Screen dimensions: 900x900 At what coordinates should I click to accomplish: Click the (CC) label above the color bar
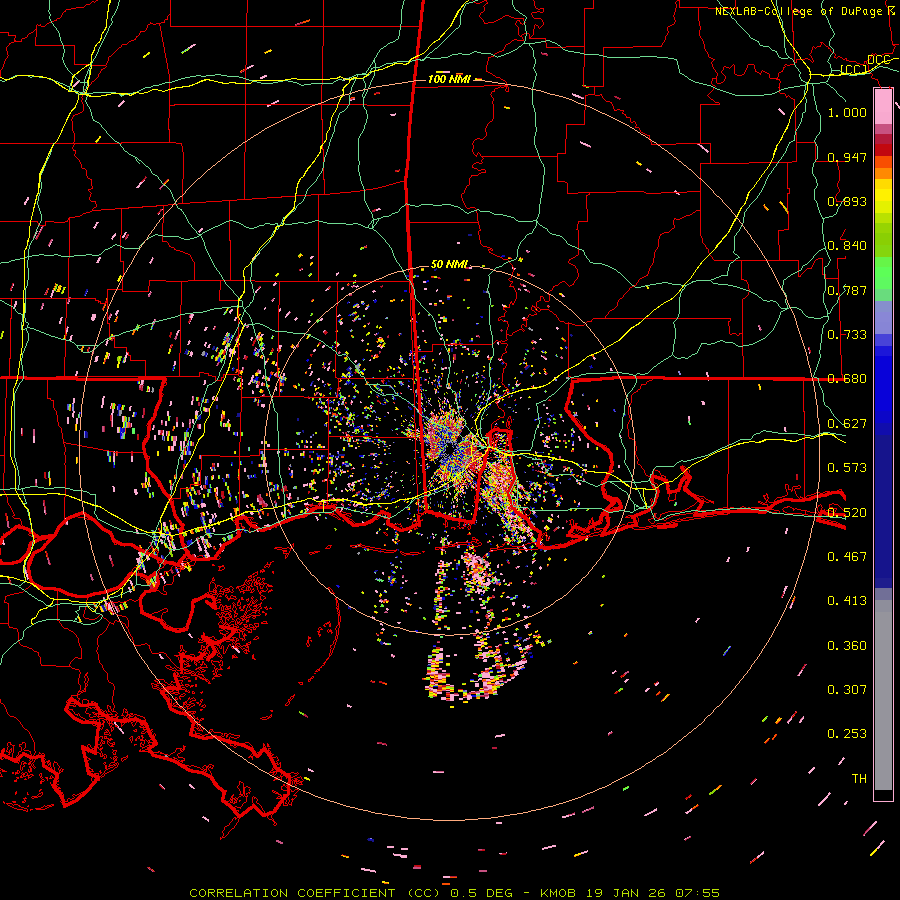point(854,69)
